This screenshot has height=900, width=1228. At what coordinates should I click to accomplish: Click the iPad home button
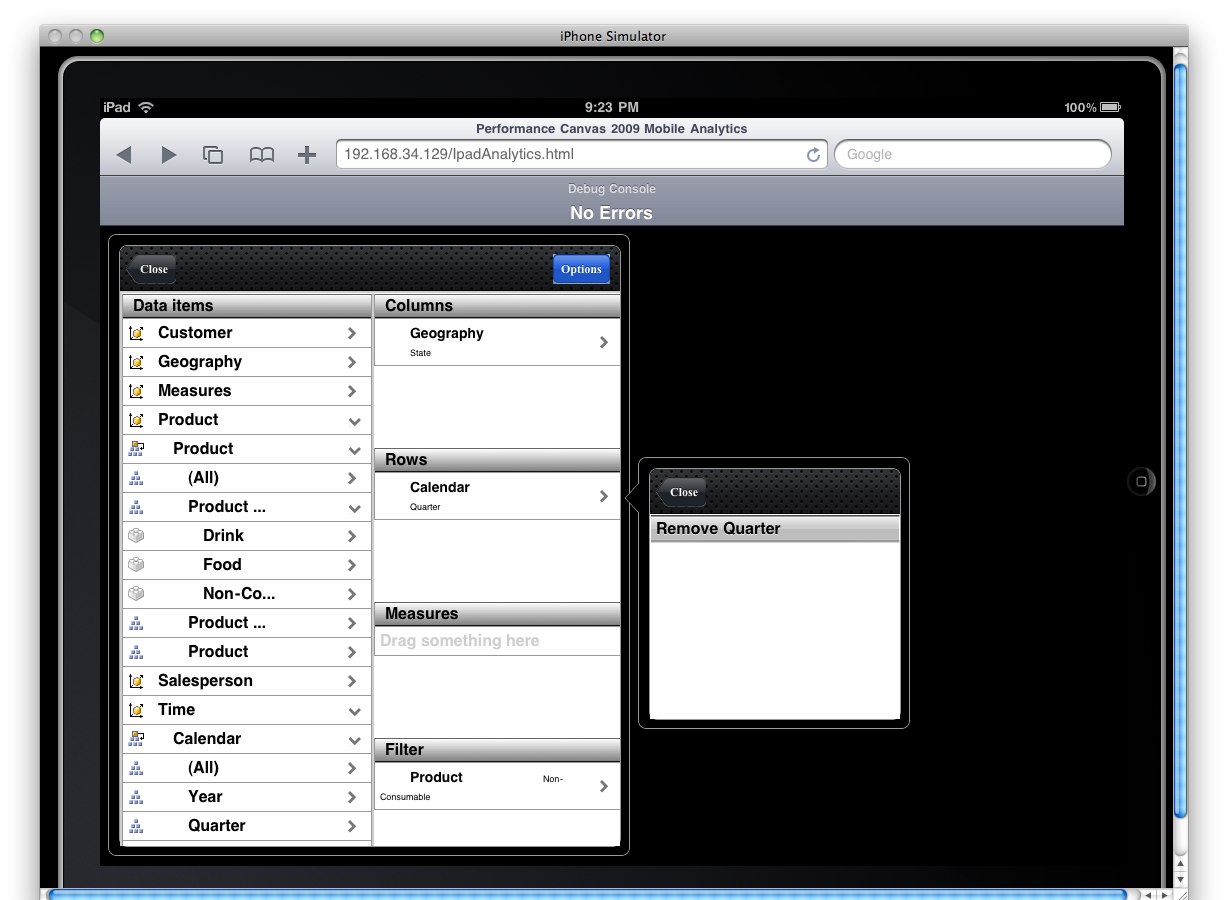tap(1141, 482)
